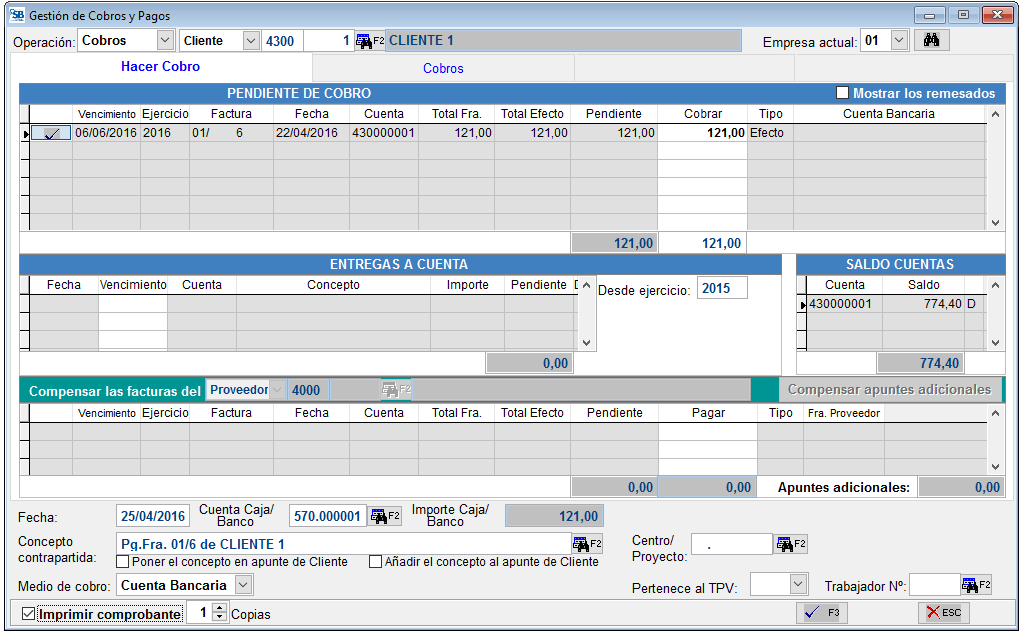The height and width of the screenshot is (631, 1021).
Task: Click the binoculars button beside Empresa actual
Action: [931, 41]
